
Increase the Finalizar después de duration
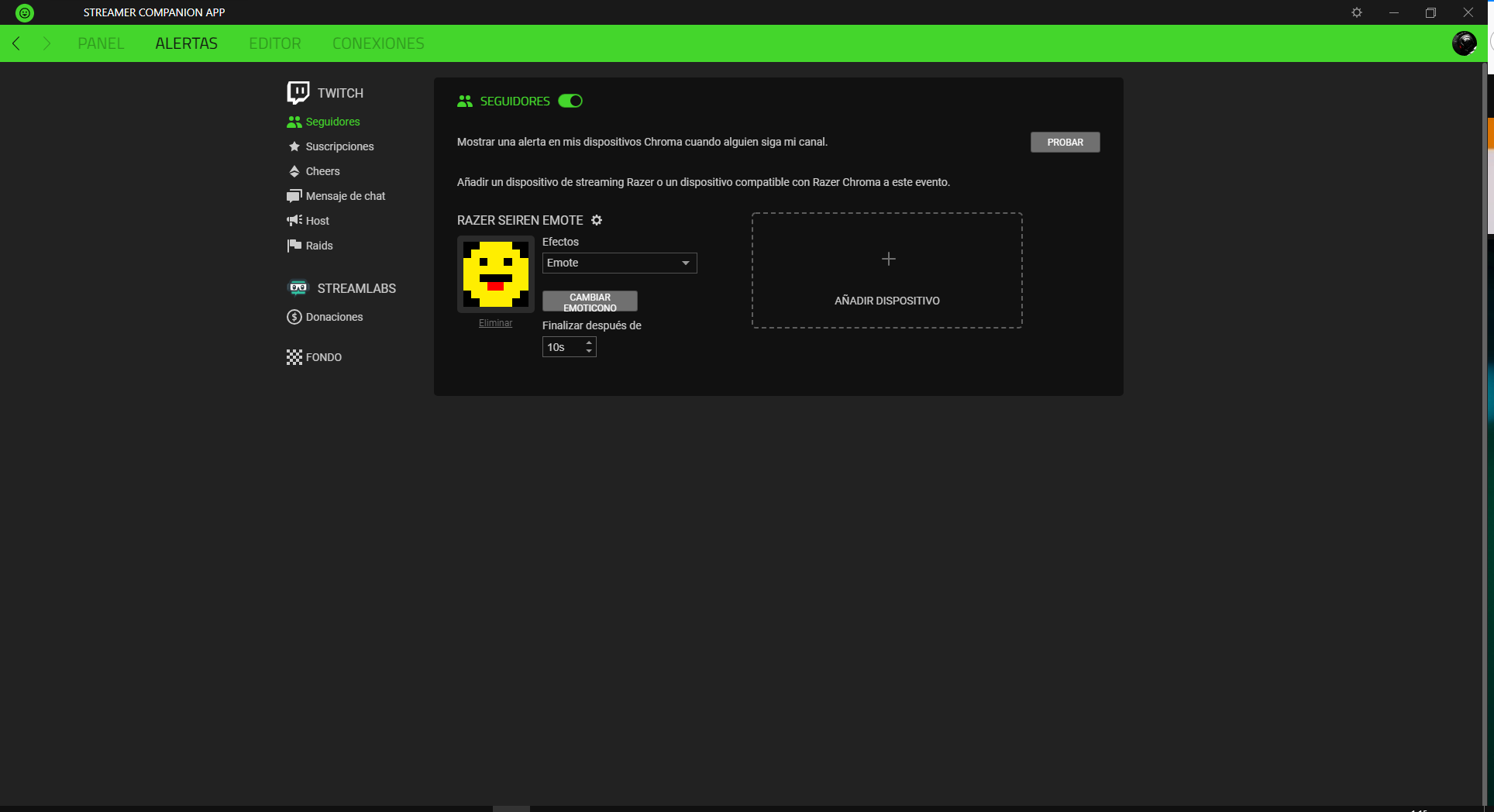589,342
